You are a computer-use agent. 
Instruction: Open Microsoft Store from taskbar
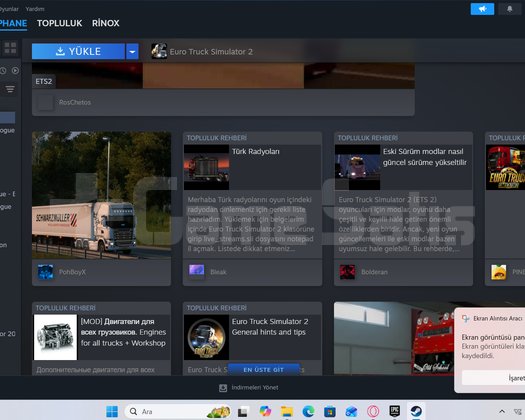pos(330,411)
